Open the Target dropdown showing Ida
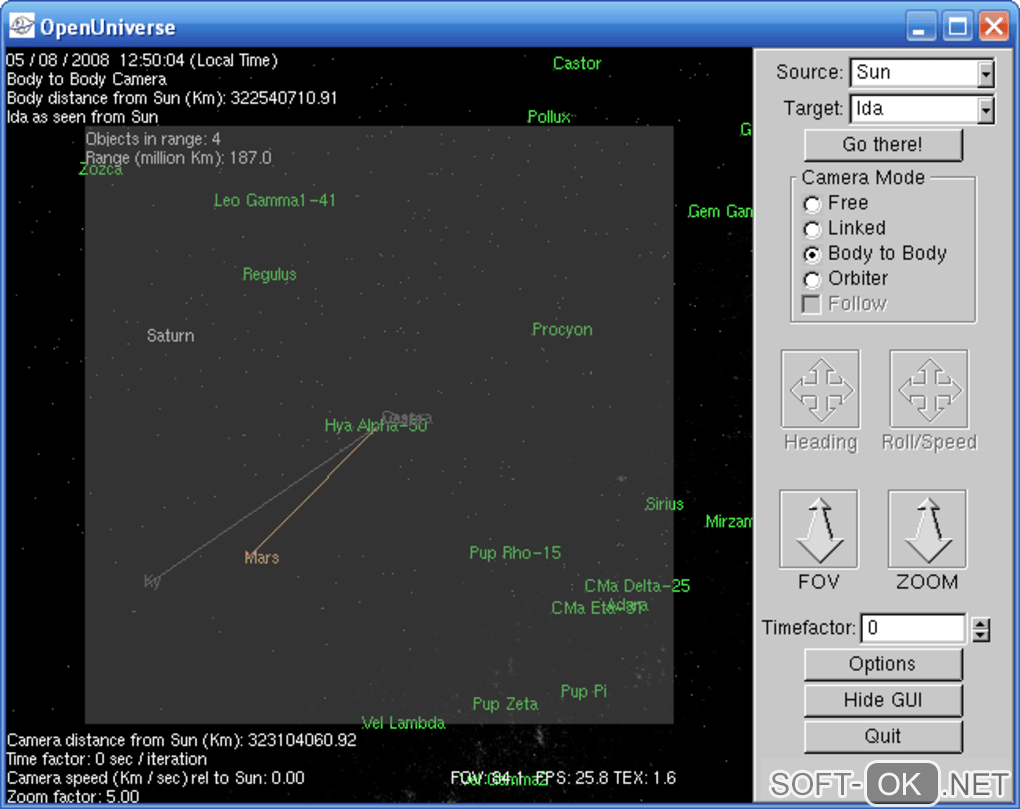Image resolution: width=1020 pixels, height=809 pixels. point(986,109)
